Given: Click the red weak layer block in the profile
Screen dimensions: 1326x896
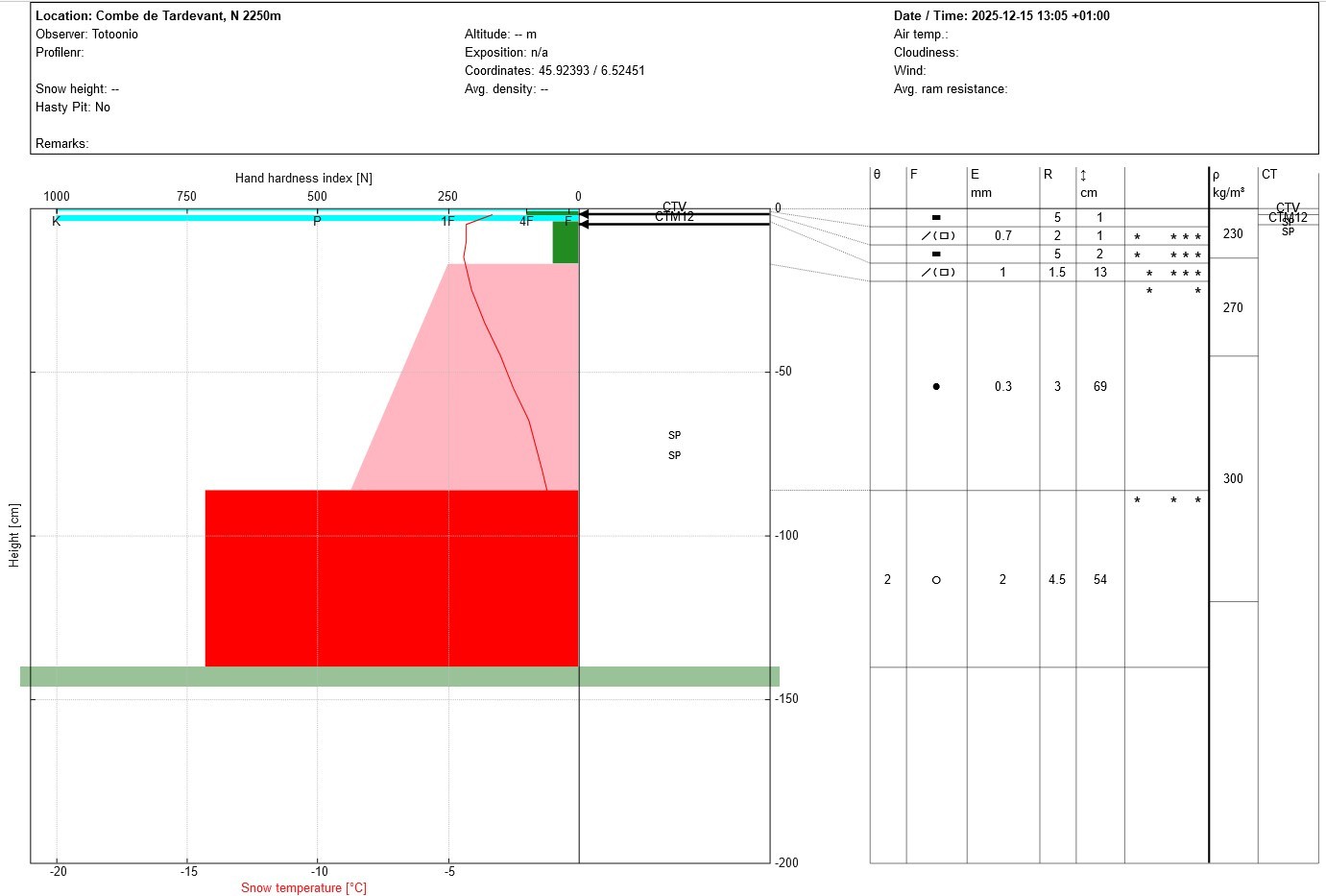Looking at the screenshot, I should 392,576.
